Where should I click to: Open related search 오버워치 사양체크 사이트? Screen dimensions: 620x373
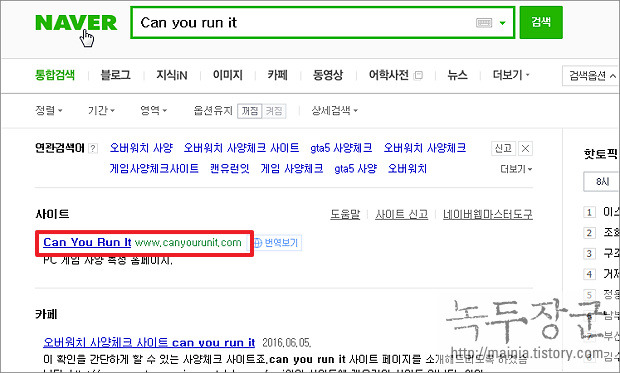coord(241,148)
